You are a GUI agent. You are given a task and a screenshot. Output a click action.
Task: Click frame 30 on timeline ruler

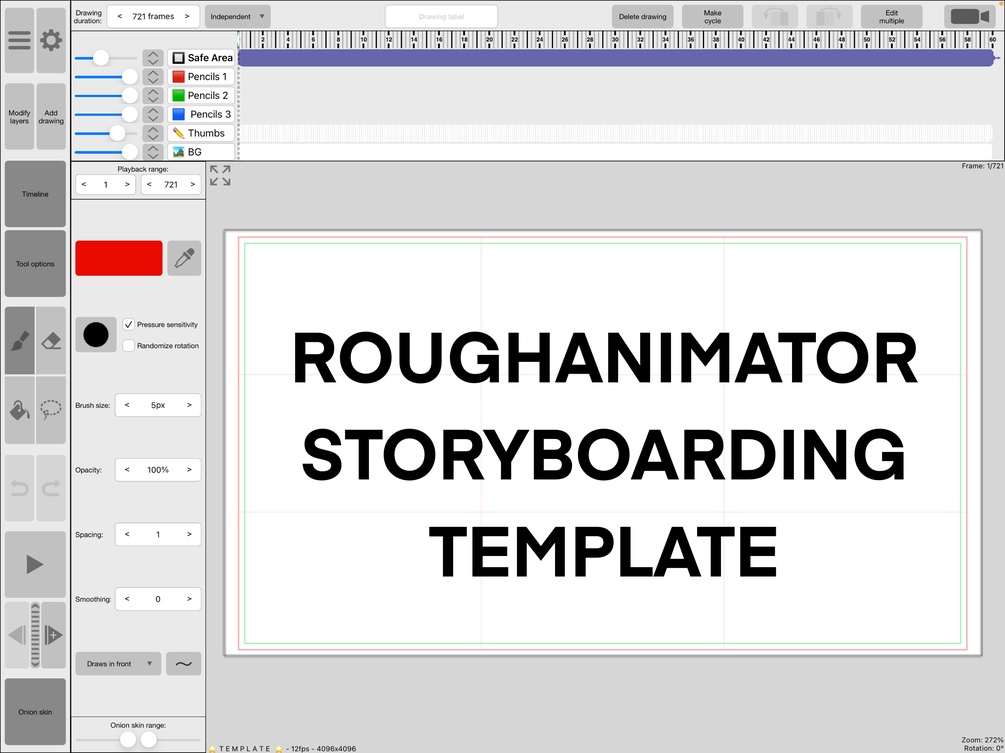click(615, 40)
